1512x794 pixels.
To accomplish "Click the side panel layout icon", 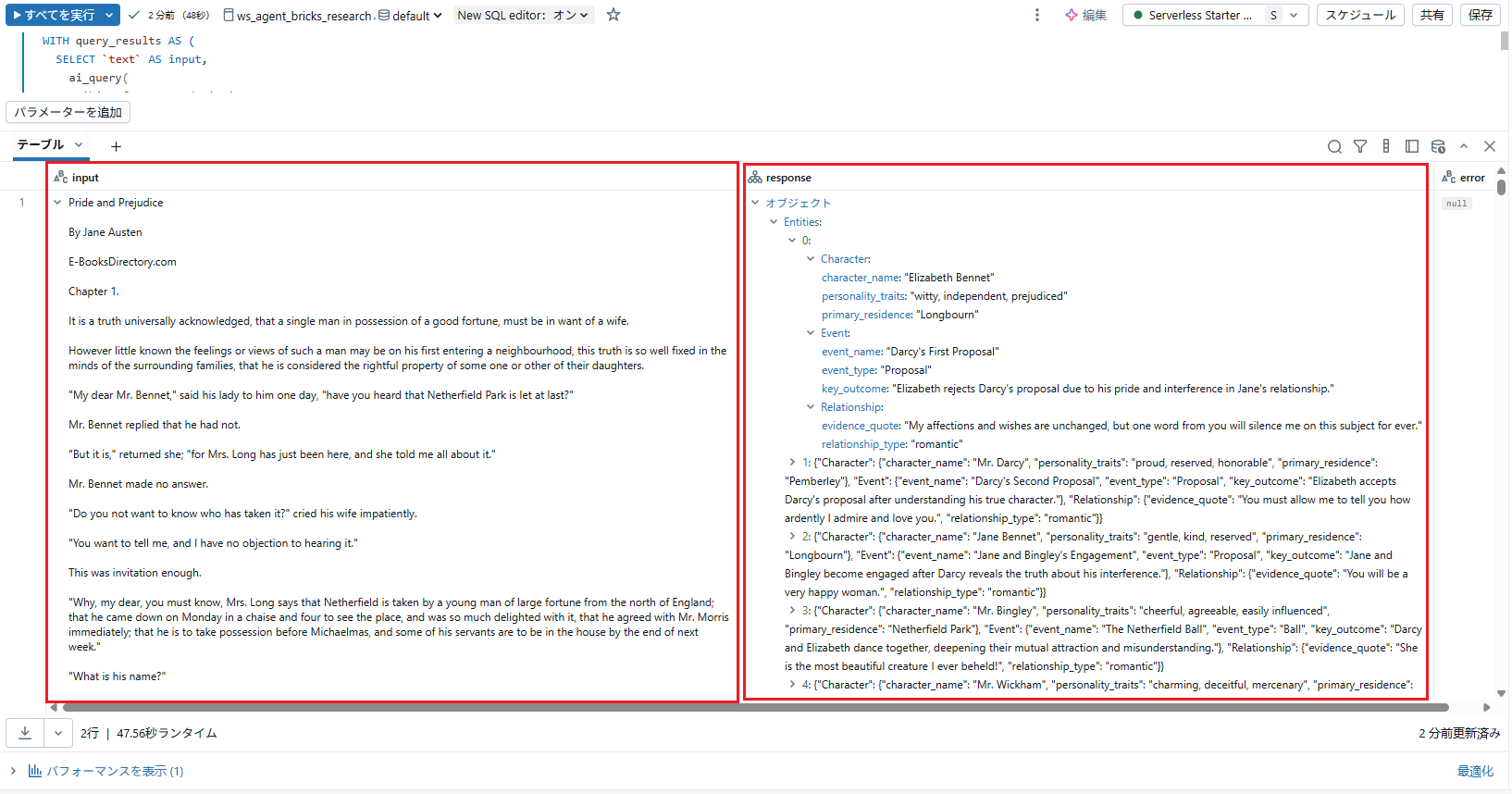I will pos(1412,146).
